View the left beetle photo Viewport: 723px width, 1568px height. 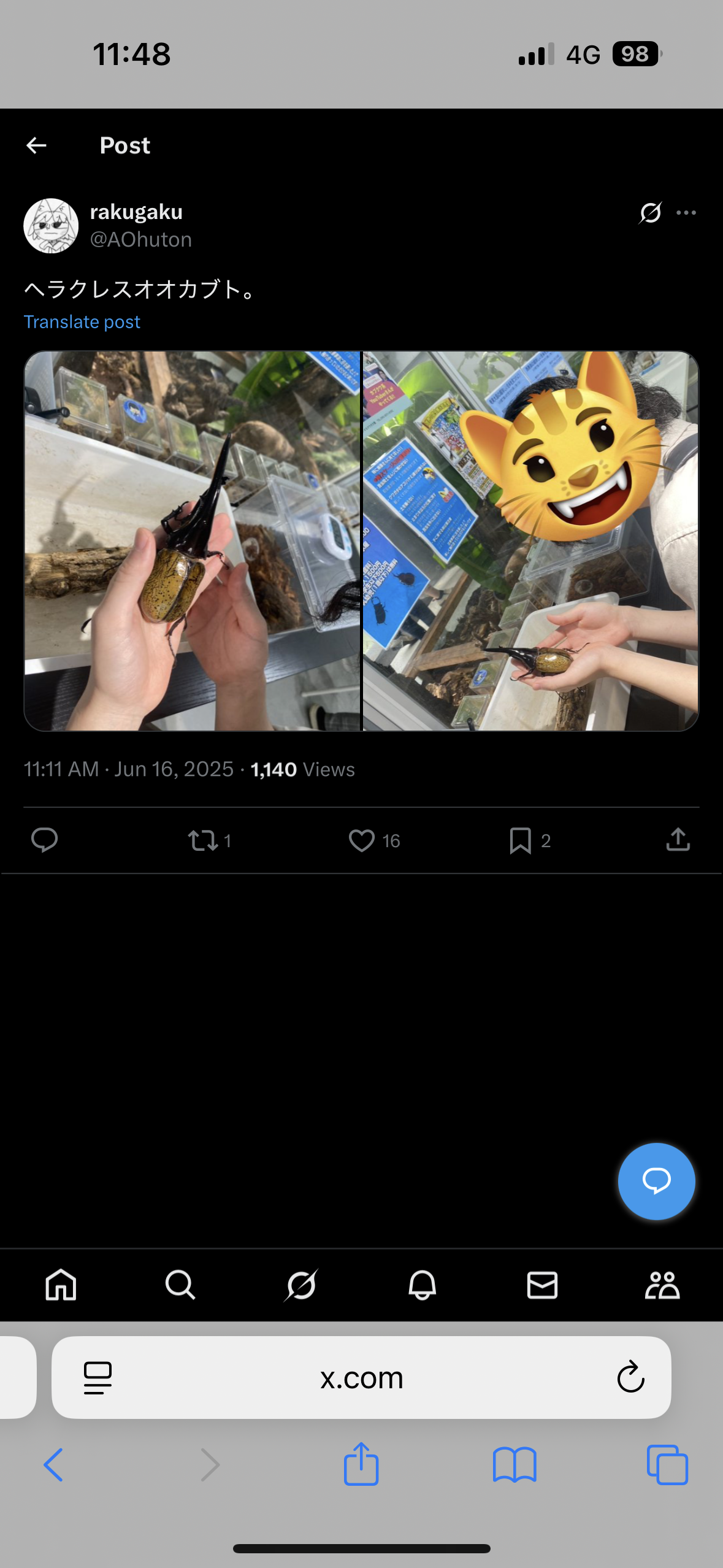tap(192, 541)
